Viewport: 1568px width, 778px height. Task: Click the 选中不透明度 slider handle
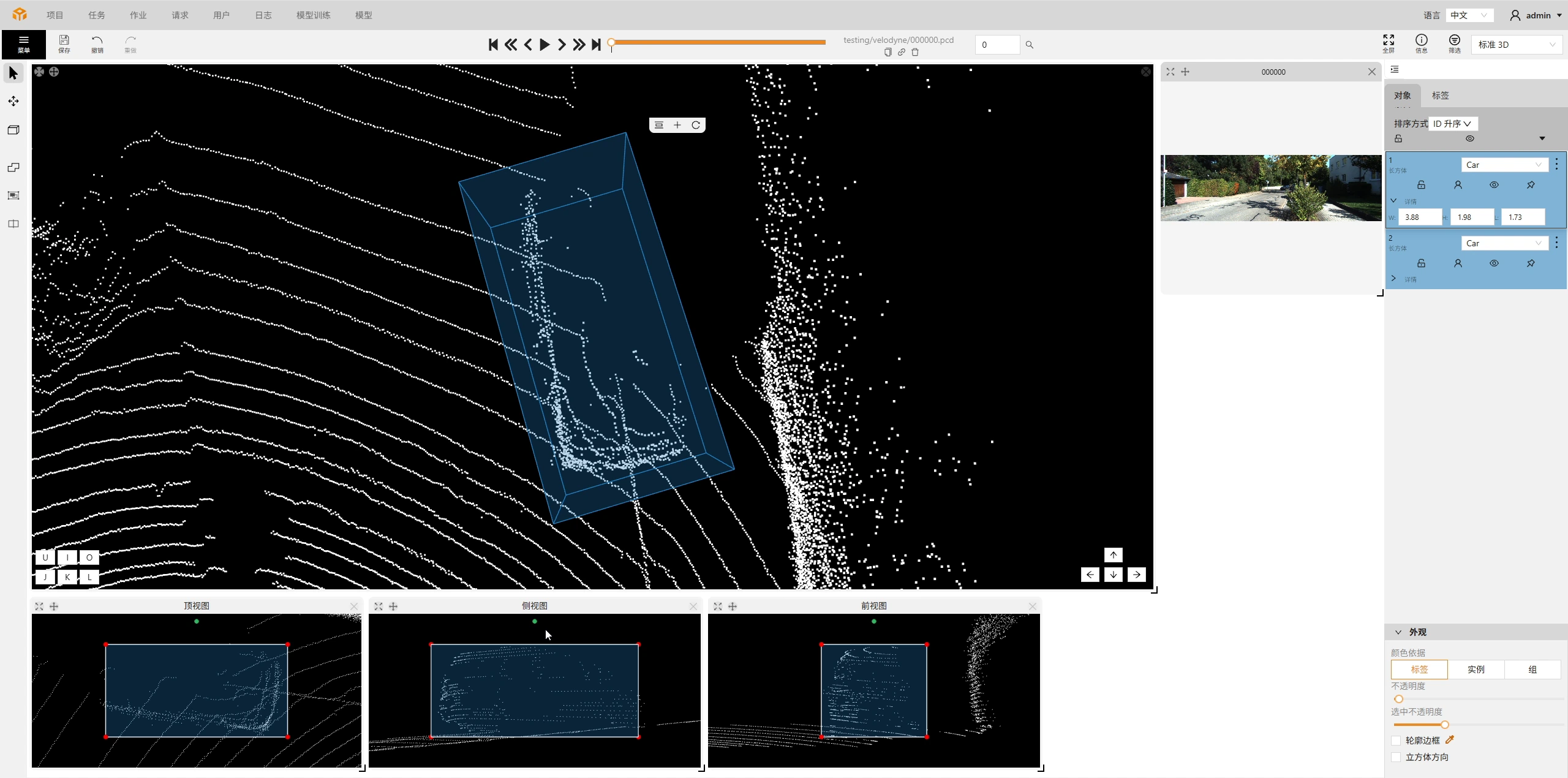[x=1445, y=725]
